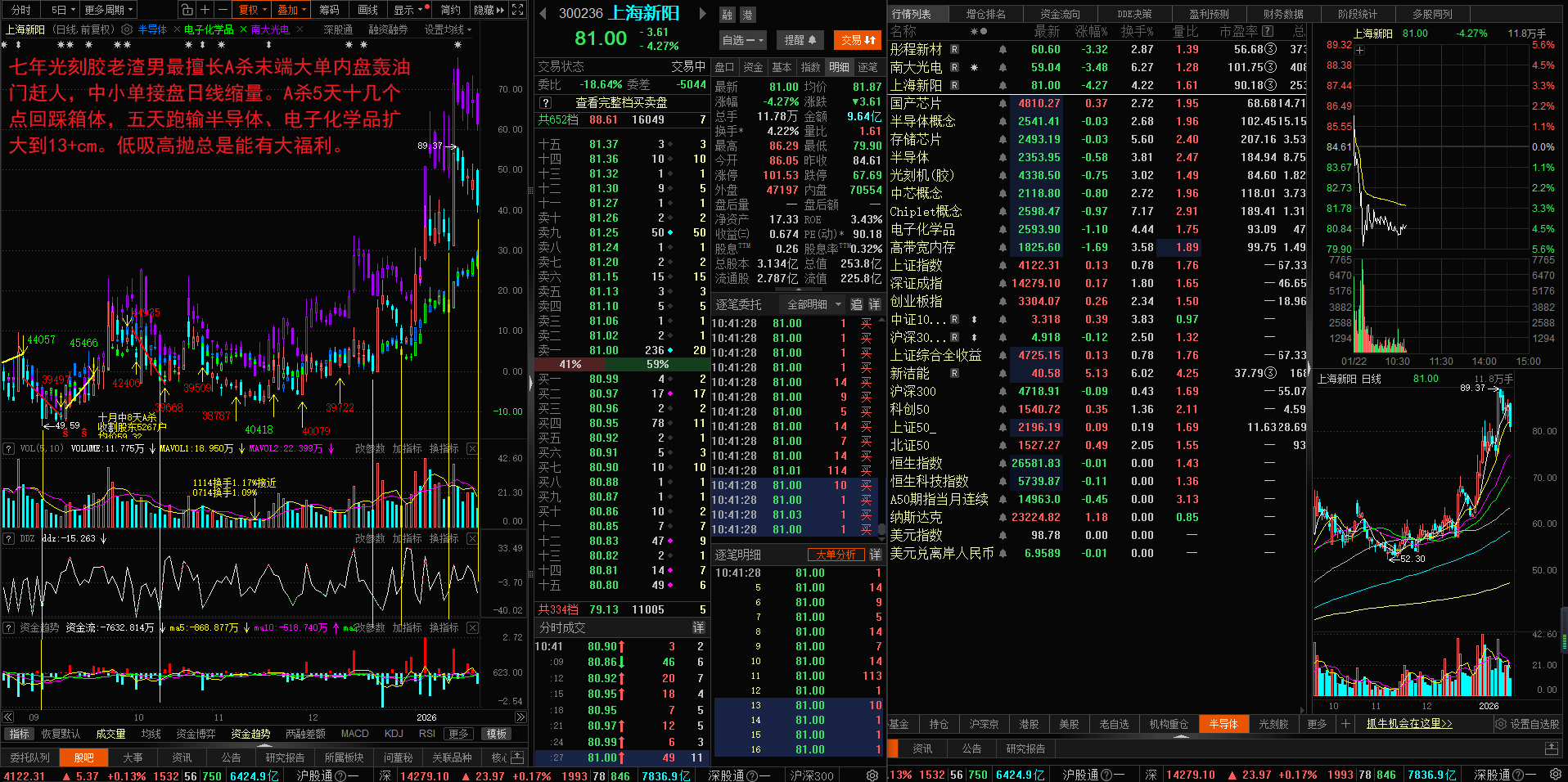
Task: Click the orange 交易 trade button
Action: click(858, 39)
